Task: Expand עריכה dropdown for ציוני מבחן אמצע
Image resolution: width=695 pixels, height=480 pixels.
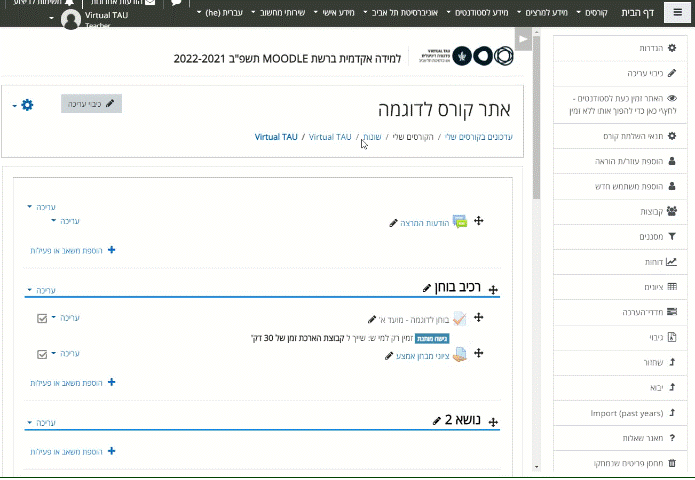Action: 66,354
